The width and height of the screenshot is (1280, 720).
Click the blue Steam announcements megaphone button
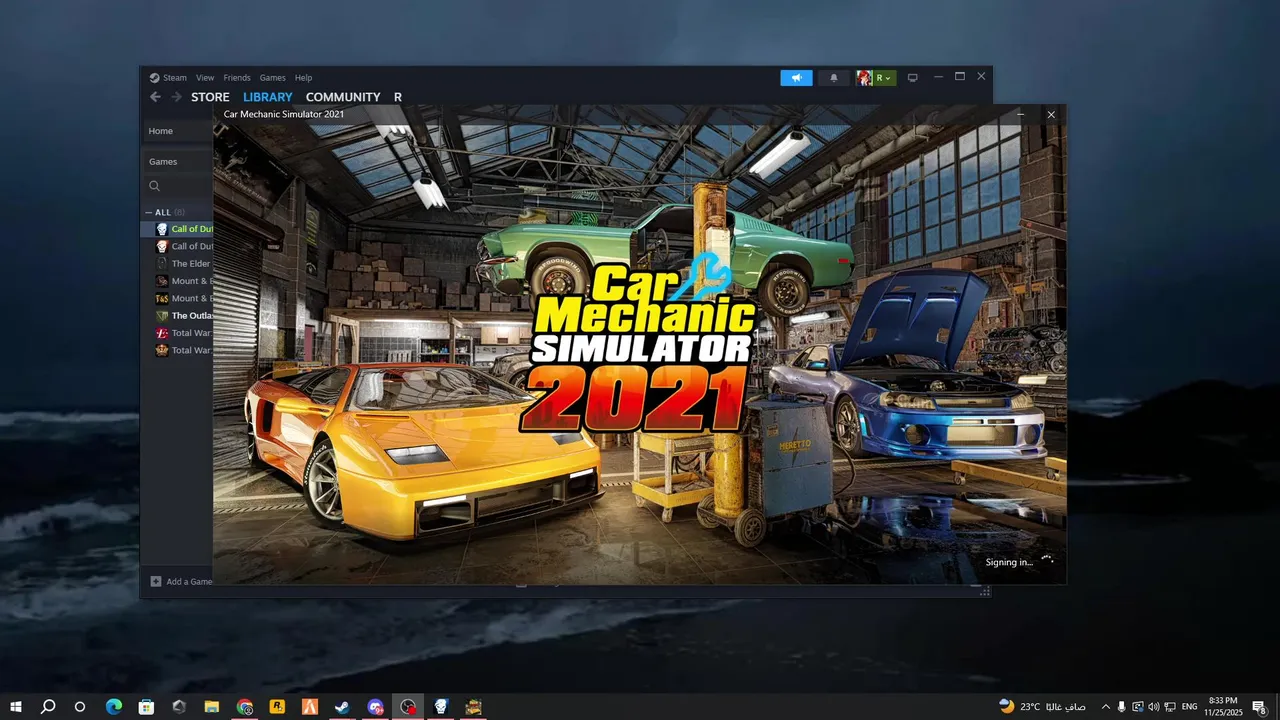(x=796, y=77)
